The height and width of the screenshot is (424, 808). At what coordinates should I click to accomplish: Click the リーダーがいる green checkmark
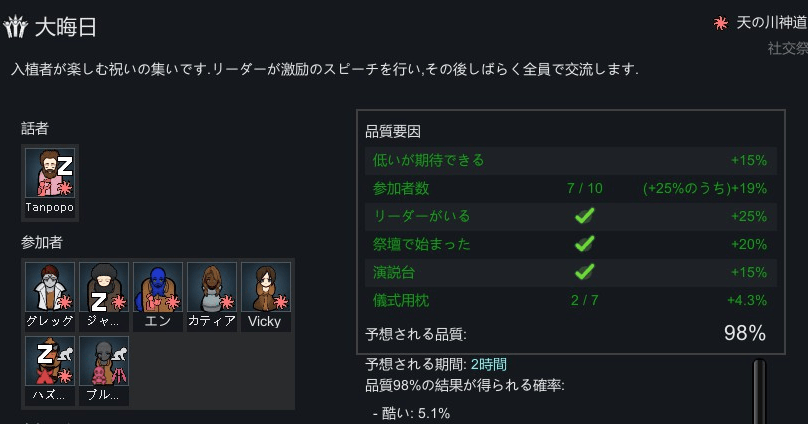click(x=584, y=216)
